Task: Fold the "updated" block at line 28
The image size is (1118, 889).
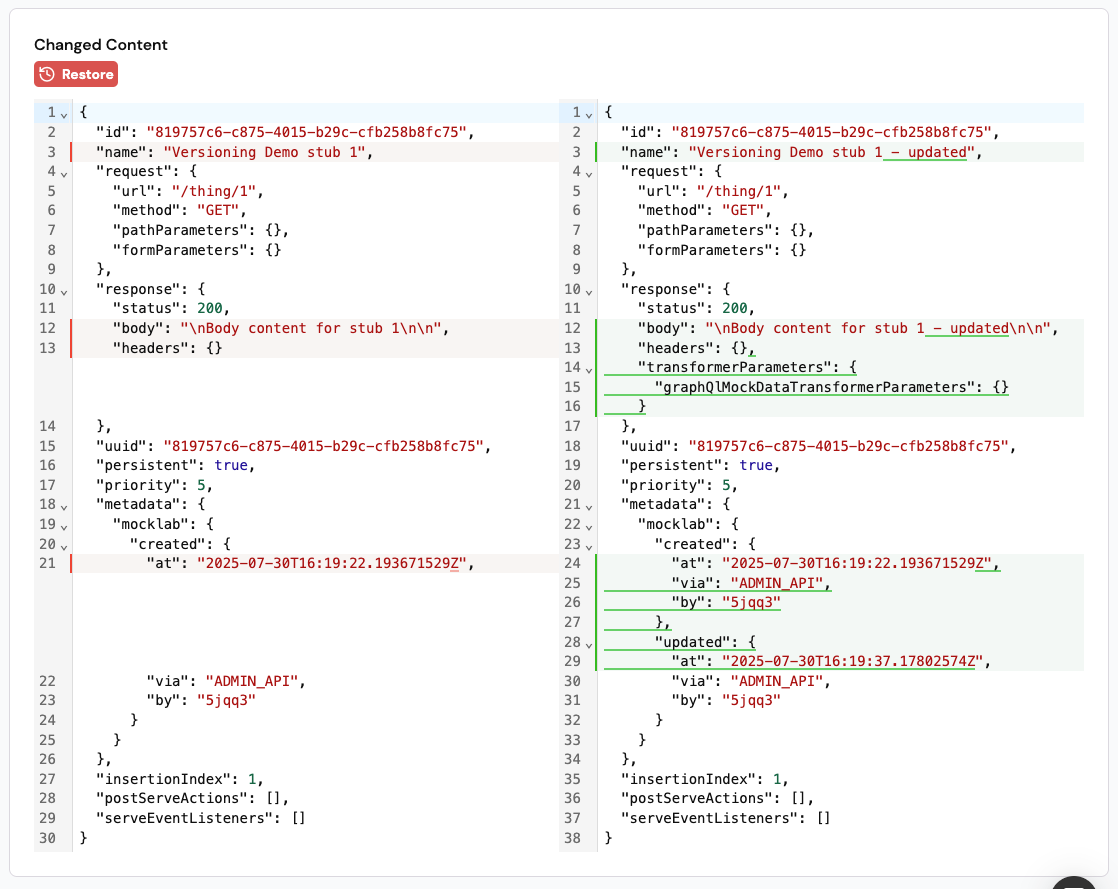Action: click(589, 644)
